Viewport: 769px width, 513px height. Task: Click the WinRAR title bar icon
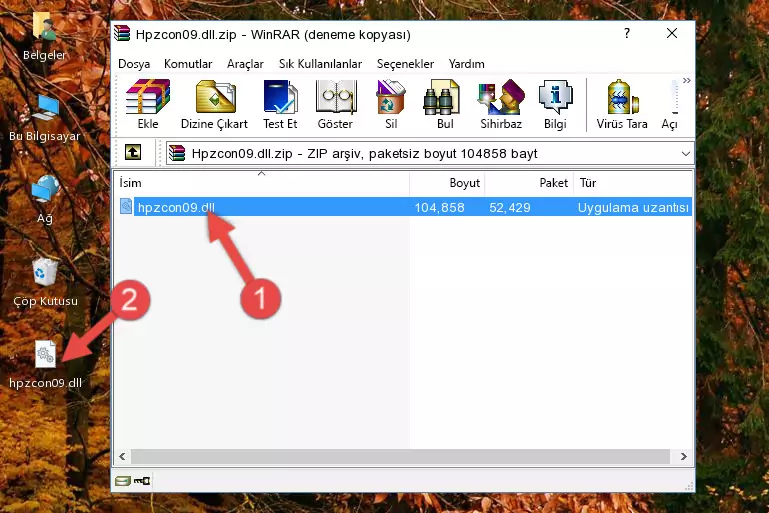[x=122, y=34]
